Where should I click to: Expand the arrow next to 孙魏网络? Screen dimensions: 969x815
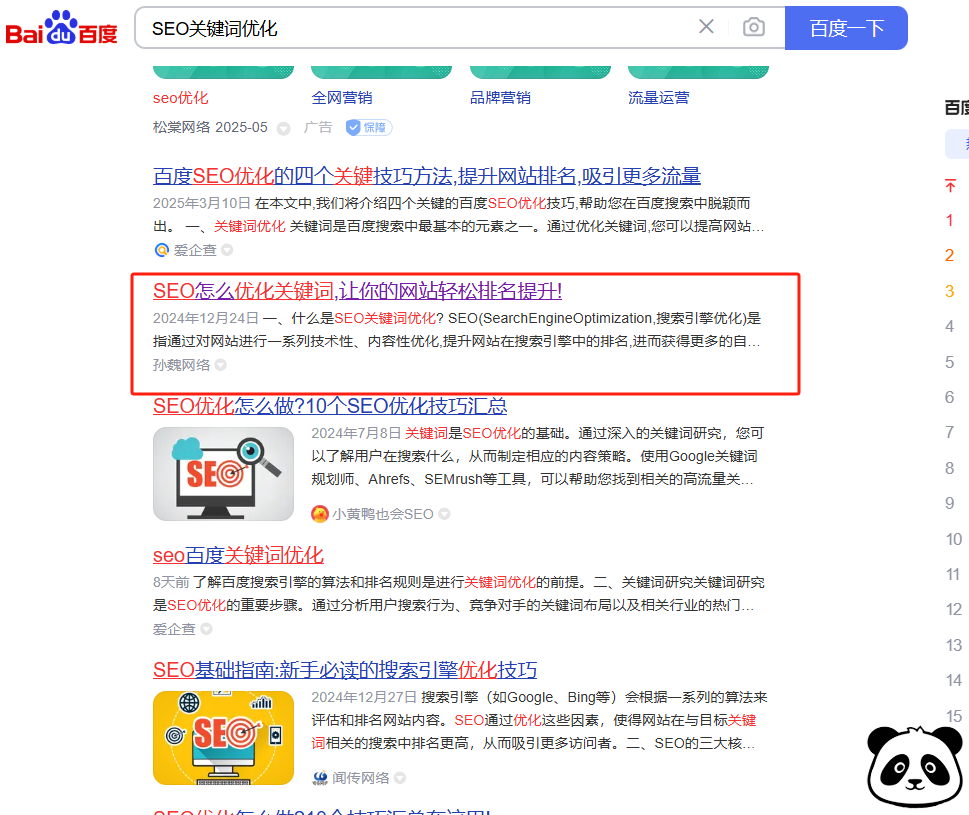click(x=221, y=365)
